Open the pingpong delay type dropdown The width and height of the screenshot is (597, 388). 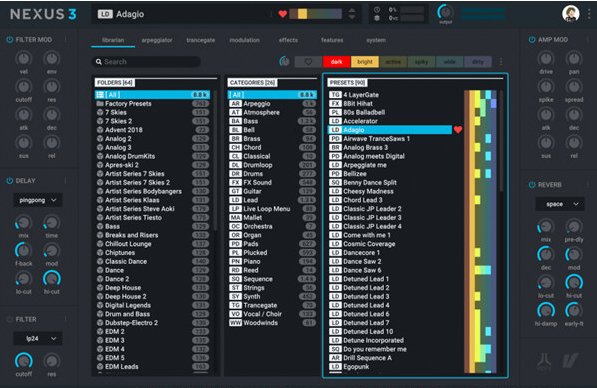click(x=38, y=200)
